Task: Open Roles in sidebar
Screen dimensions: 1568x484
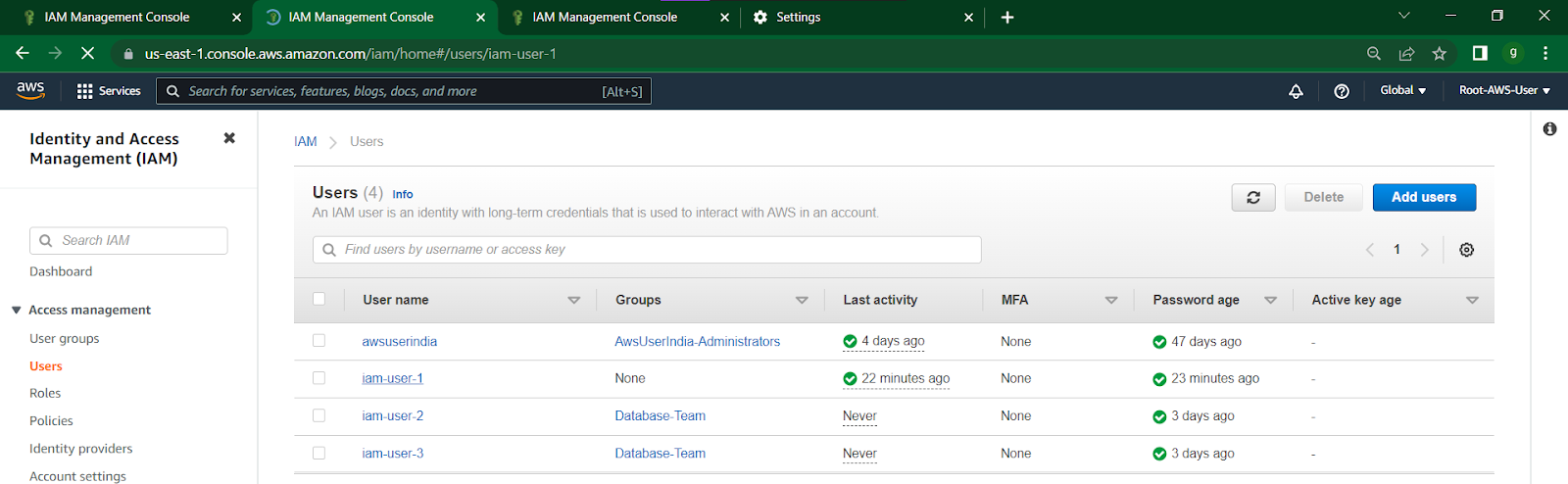Action: (45, 394)
